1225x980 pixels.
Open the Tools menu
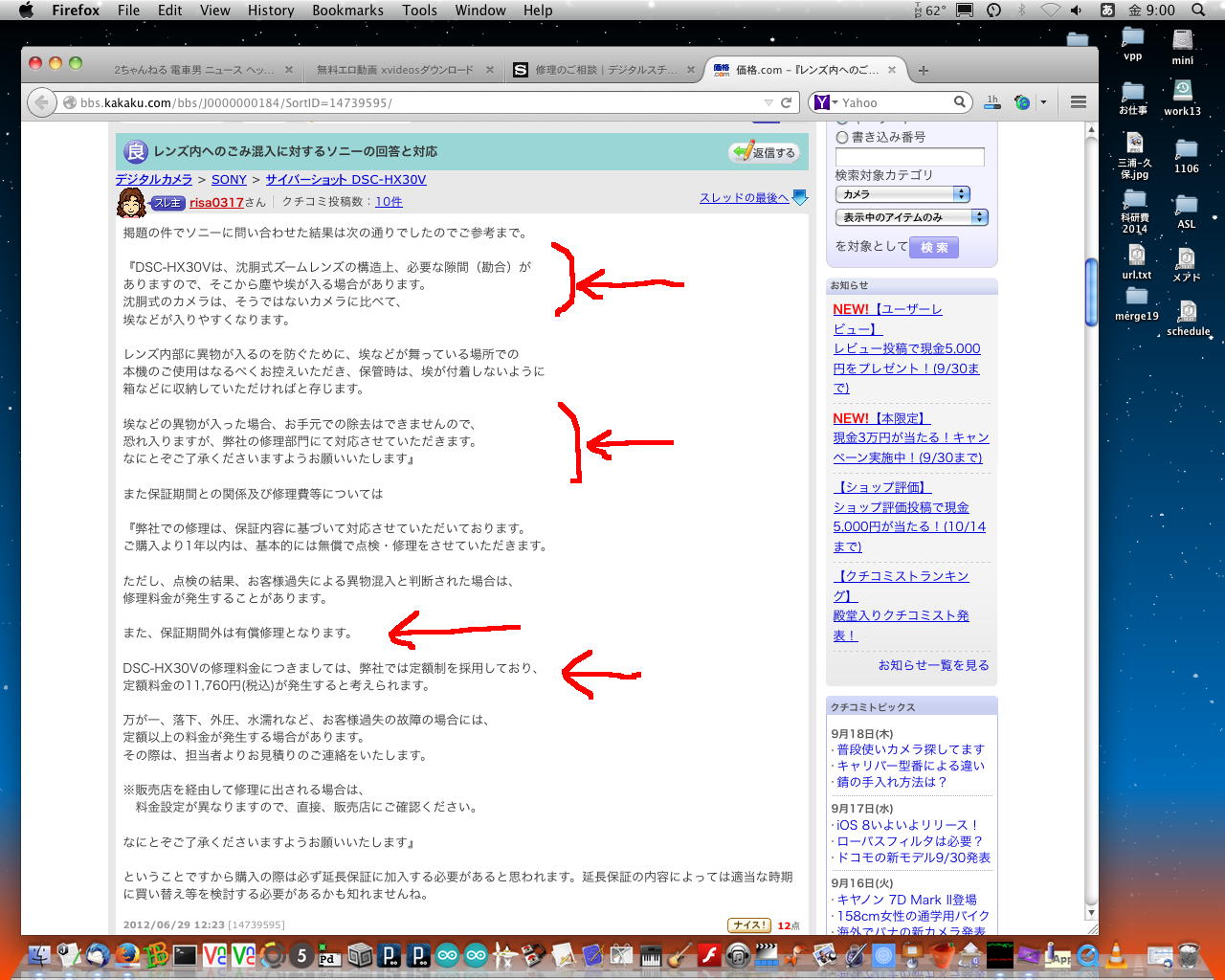(x=419, y=10)
